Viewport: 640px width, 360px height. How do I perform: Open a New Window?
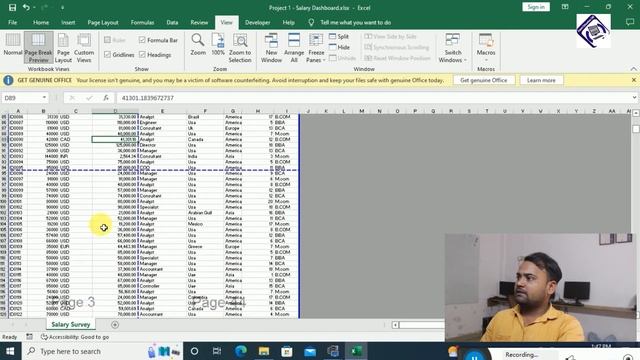pos(271,48)
